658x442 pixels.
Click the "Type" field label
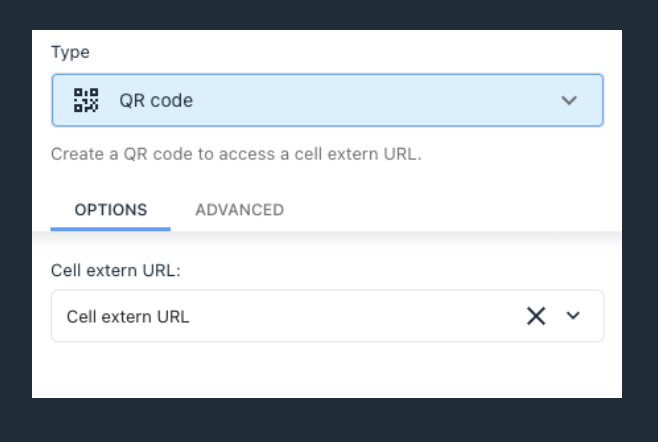point(70,52)
